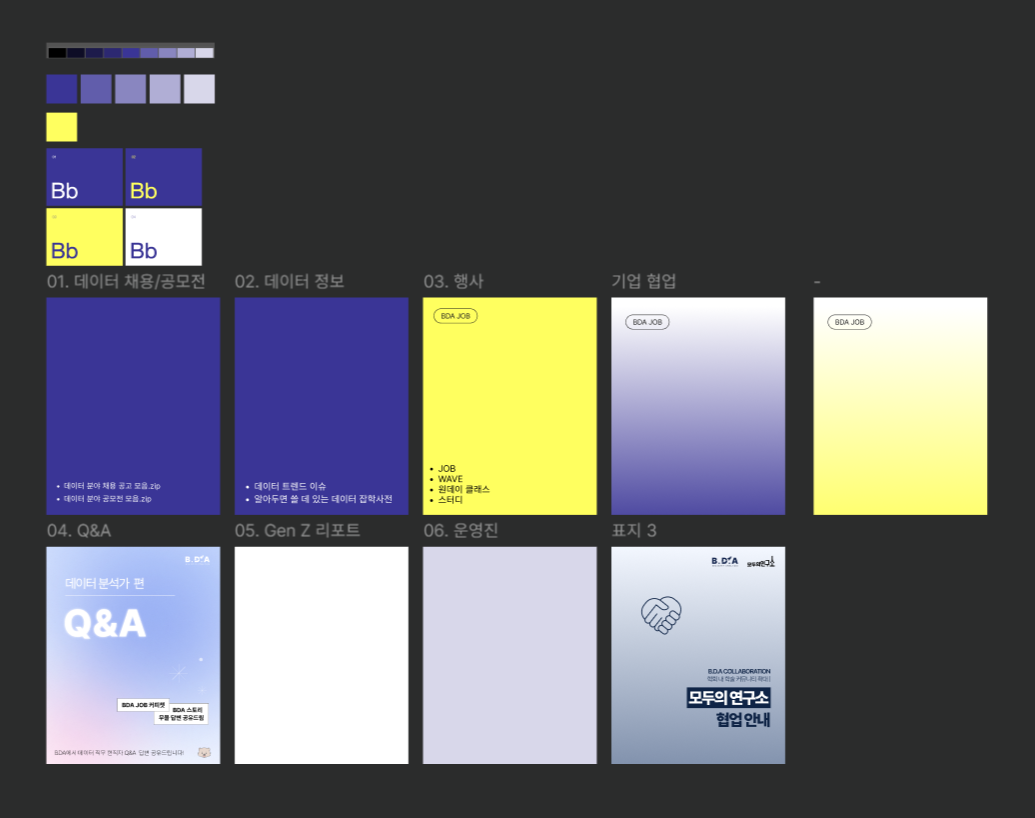Image resolution: width=1035 pixels, height=818 pixels.
Task: Select frame label 03. 행사
Action: [453, 282]
